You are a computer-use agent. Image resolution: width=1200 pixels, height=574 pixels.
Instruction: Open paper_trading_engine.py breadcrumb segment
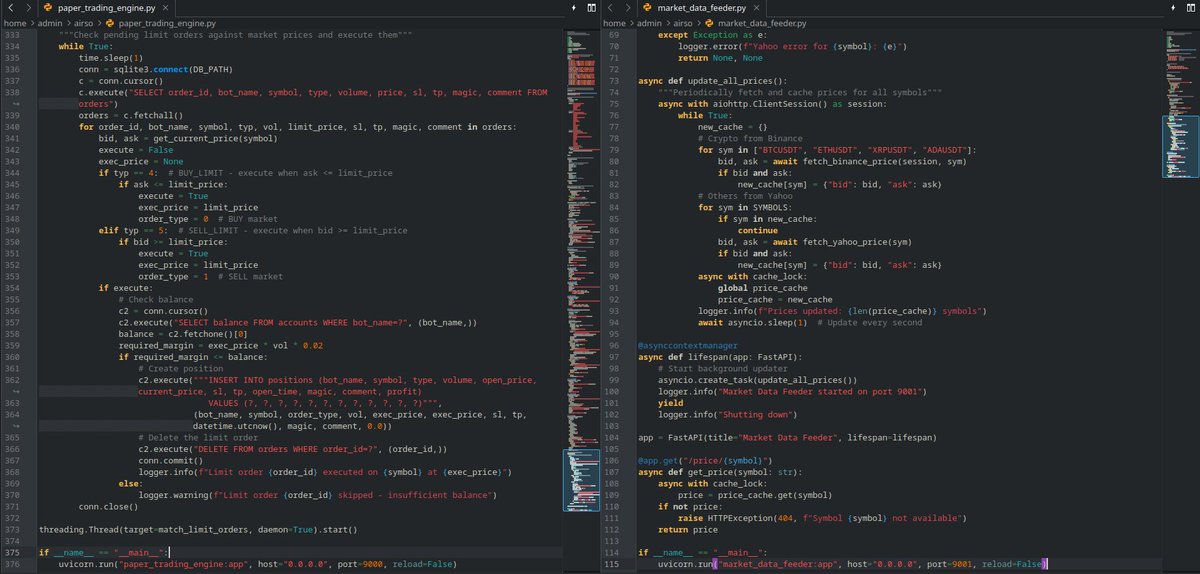[x=161, y=22]
